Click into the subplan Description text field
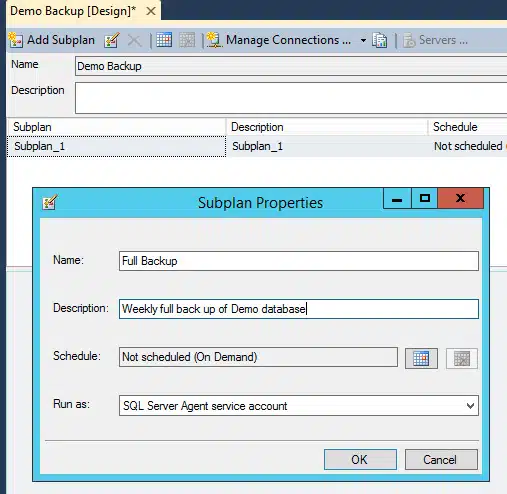The image size is (507, 494). (299, 309)
